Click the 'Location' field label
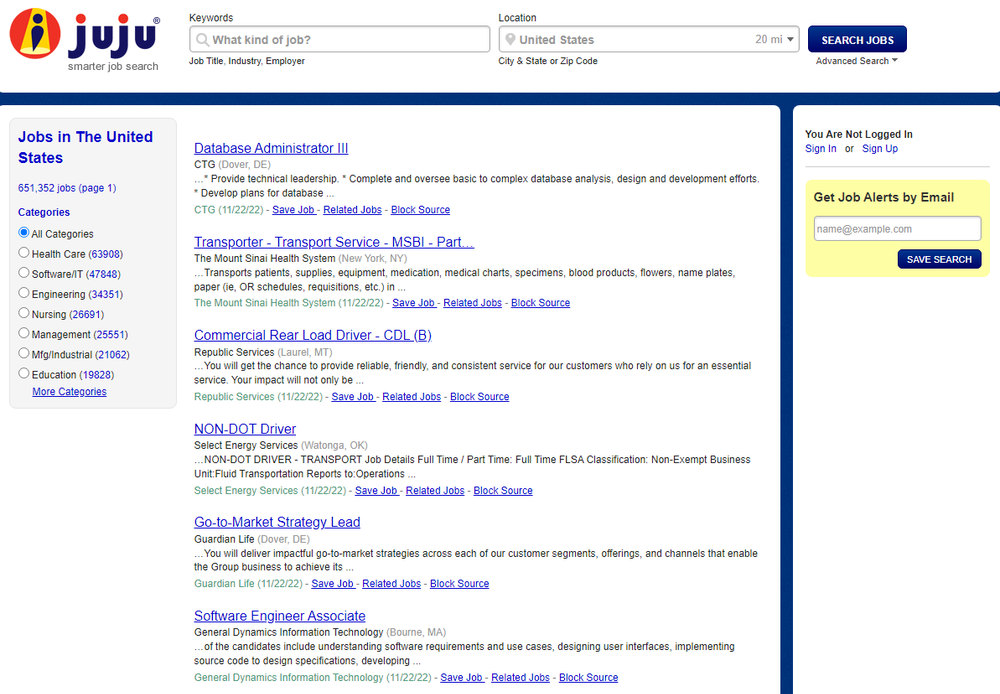Image resolution: width=1000 pixels, height=694 pixels. (517, 18)
